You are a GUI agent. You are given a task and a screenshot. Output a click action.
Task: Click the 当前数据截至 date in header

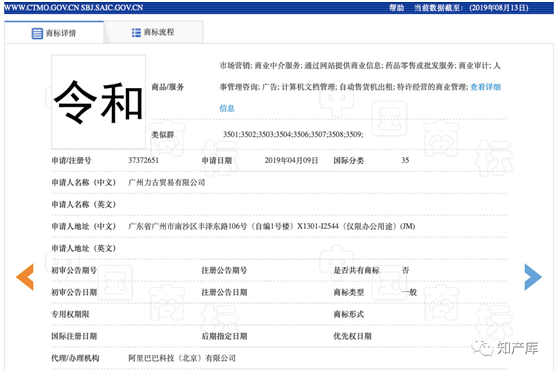coord(471,7)
